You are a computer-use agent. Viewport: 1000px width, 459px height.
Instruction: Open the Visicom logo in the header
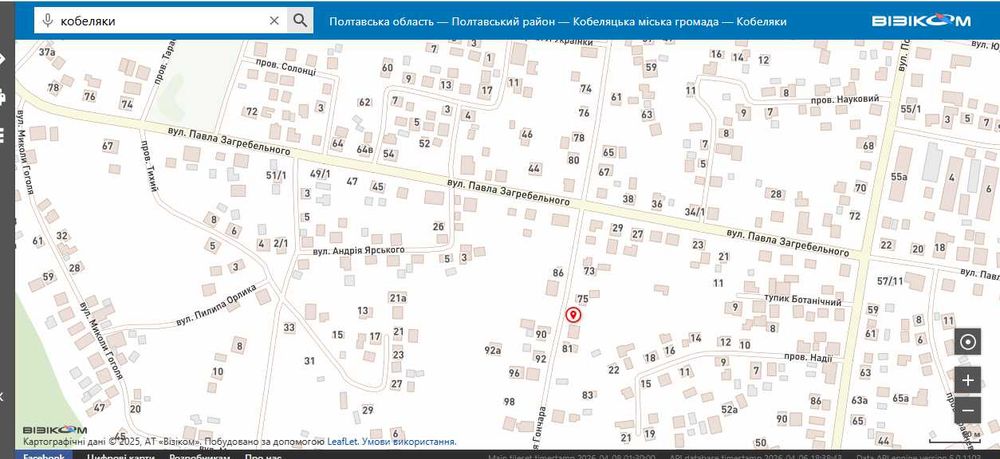921,21
